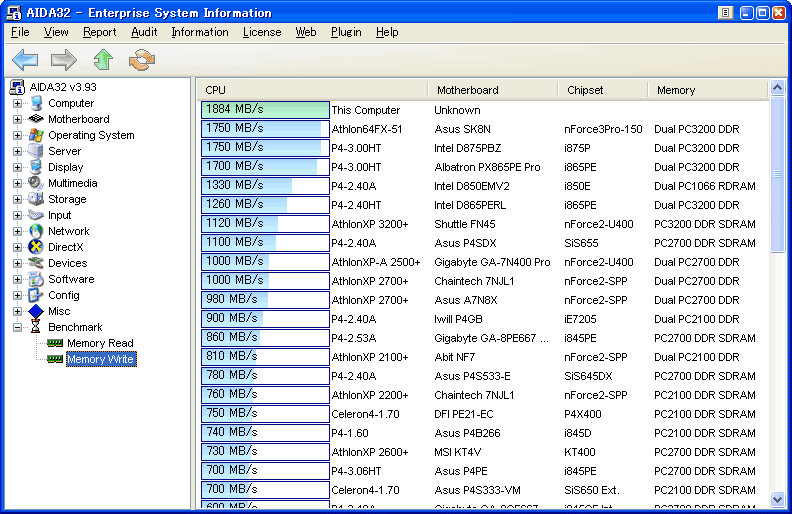This screenshot has width=792, height=514.
Task: Click the 700 MB/s bar for P4-3.06HT
Action: pyautogui.click(x=265, y=470)
